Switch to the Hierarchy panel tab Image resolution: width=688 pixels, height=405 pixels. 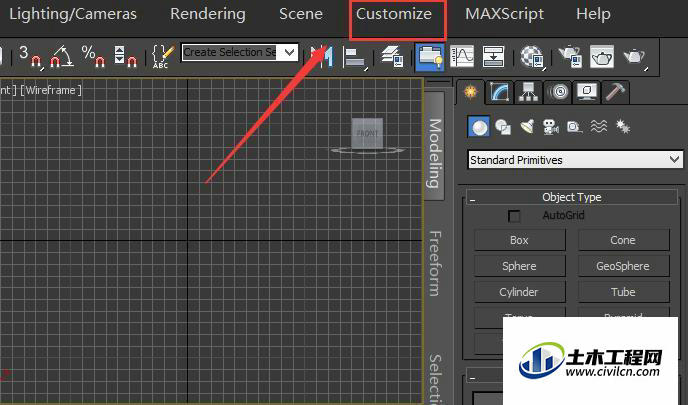528,92
